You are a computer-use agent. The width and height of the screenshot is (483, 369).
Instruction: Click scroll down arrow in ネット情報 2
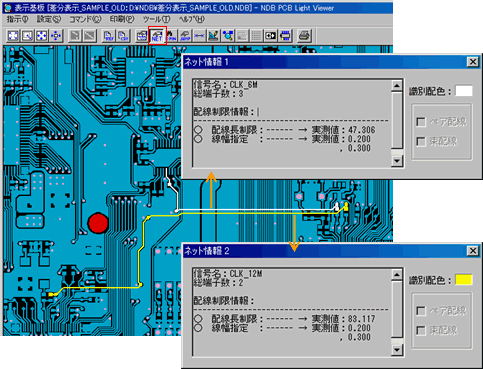(x=397, y=350)
